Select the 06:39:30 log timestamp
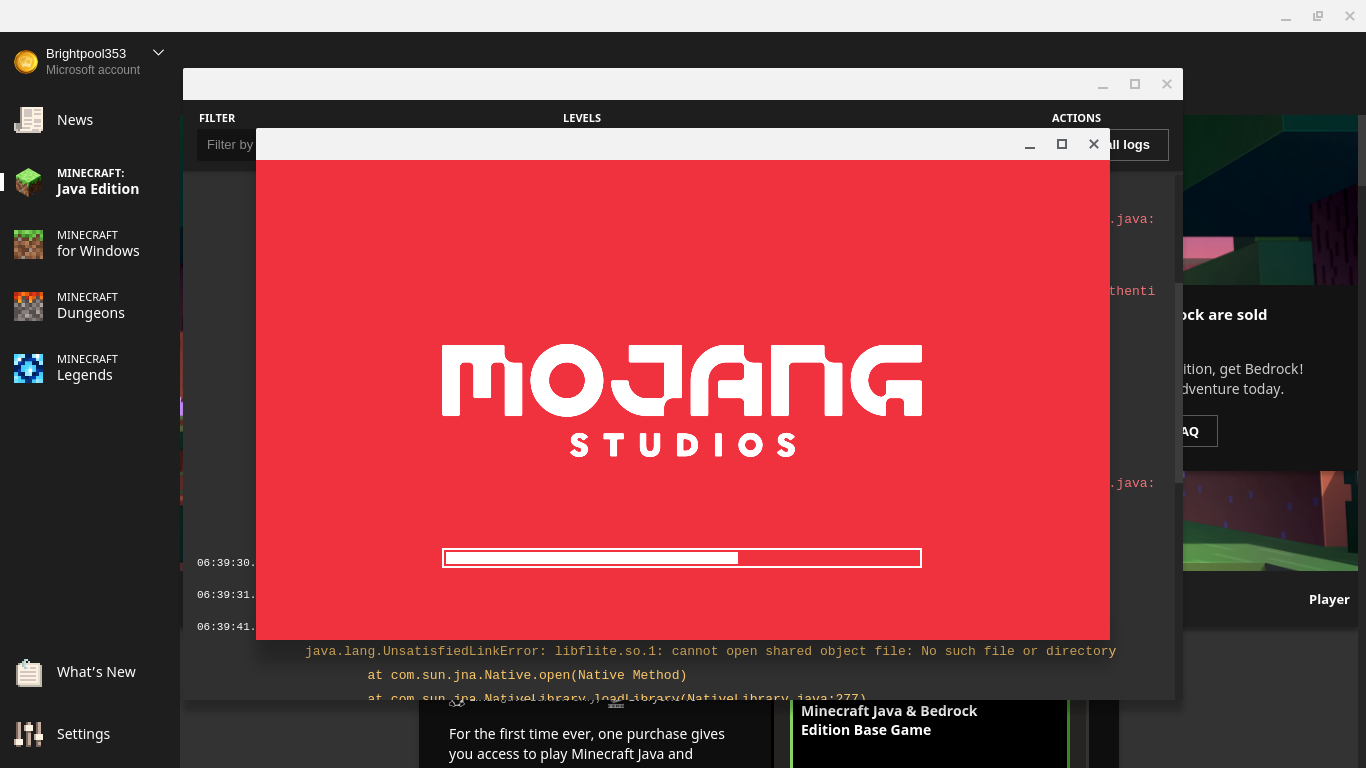 [226, 563]
